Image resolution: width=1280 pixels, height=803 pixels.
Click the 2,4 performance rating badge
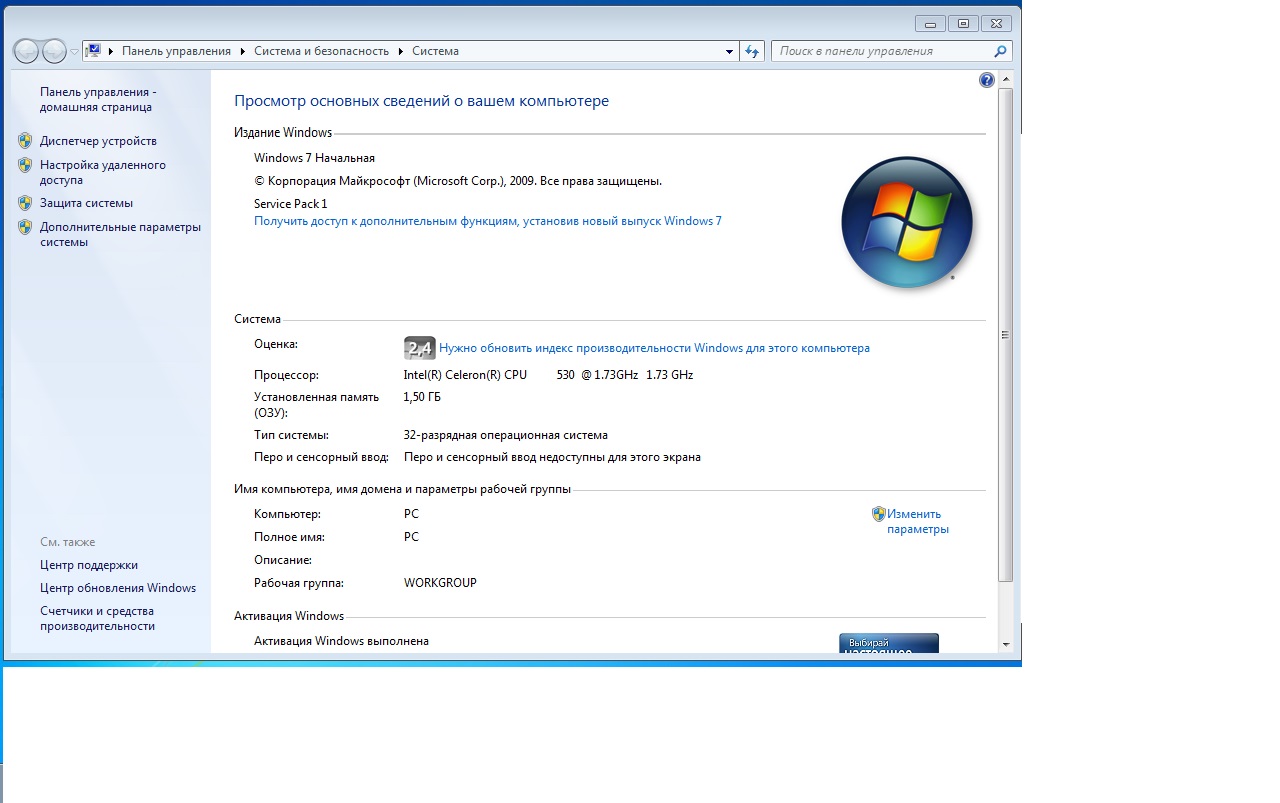click(x=419, y=348)
